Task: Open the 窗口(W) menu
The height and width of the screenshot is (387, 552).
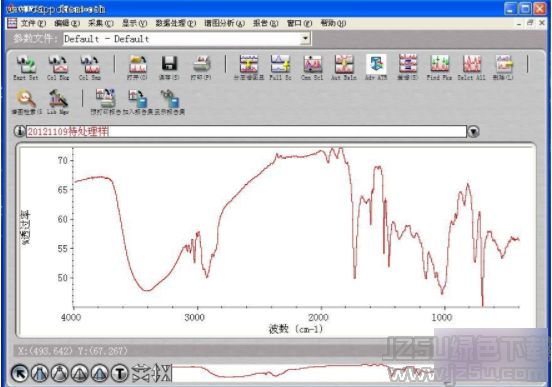Action: click(299, 23)
